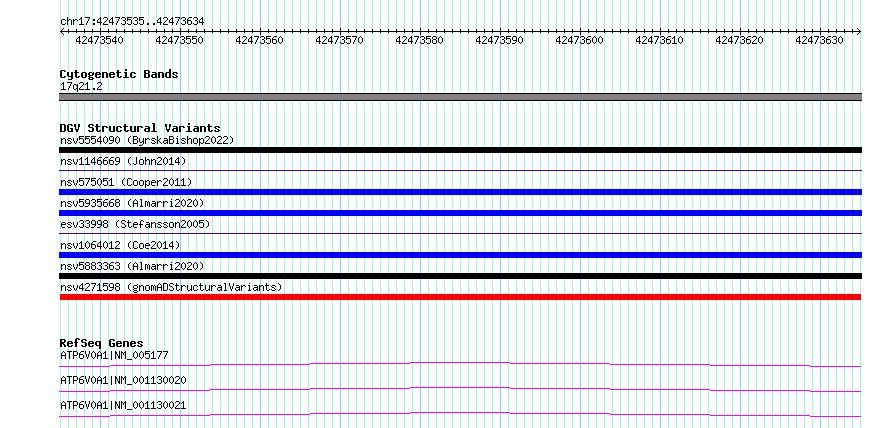Click the magenta gene line of NM_001130021
The image size is (890, 428).
(460, 414)
